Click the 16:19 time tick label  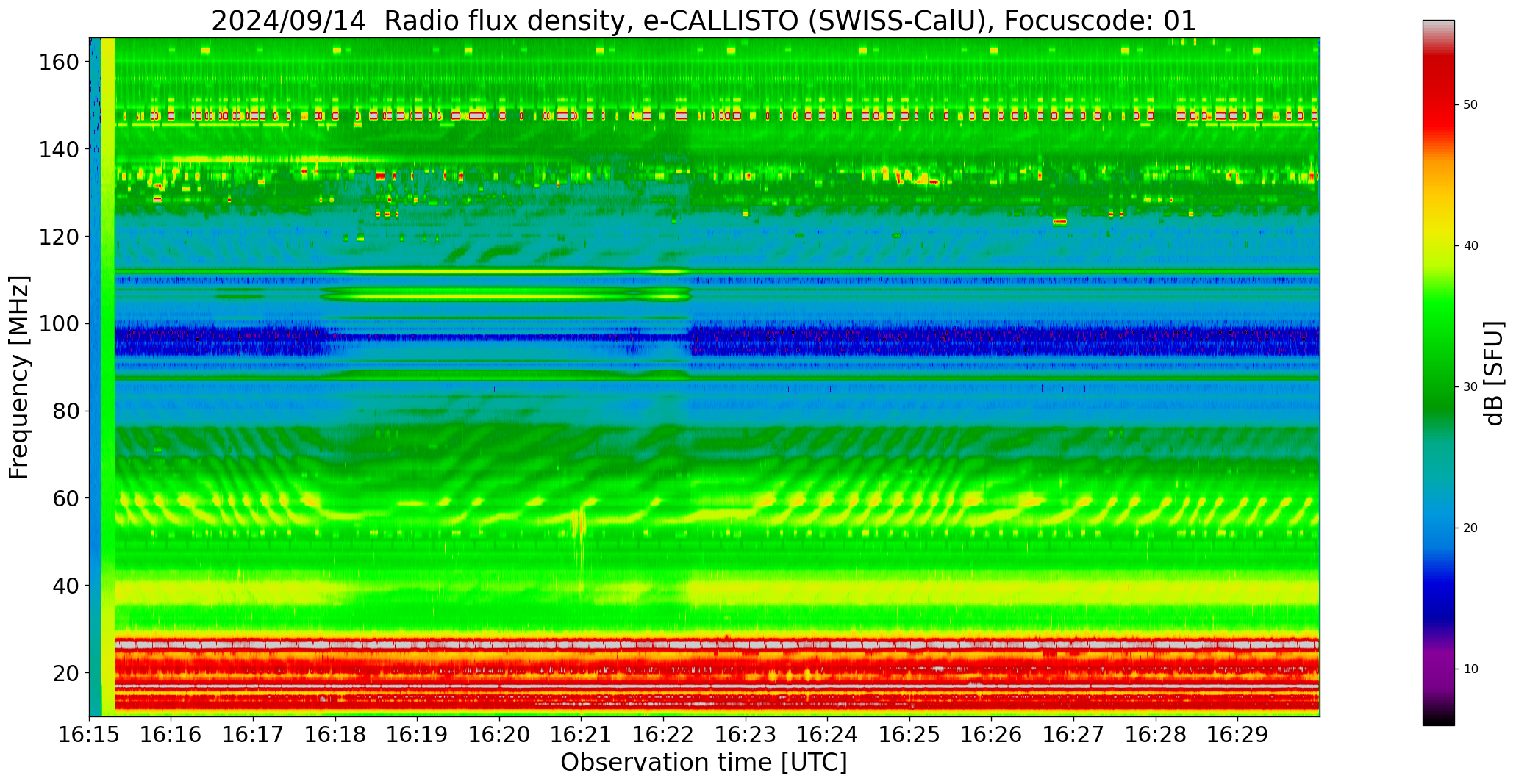tap(417, 734)
